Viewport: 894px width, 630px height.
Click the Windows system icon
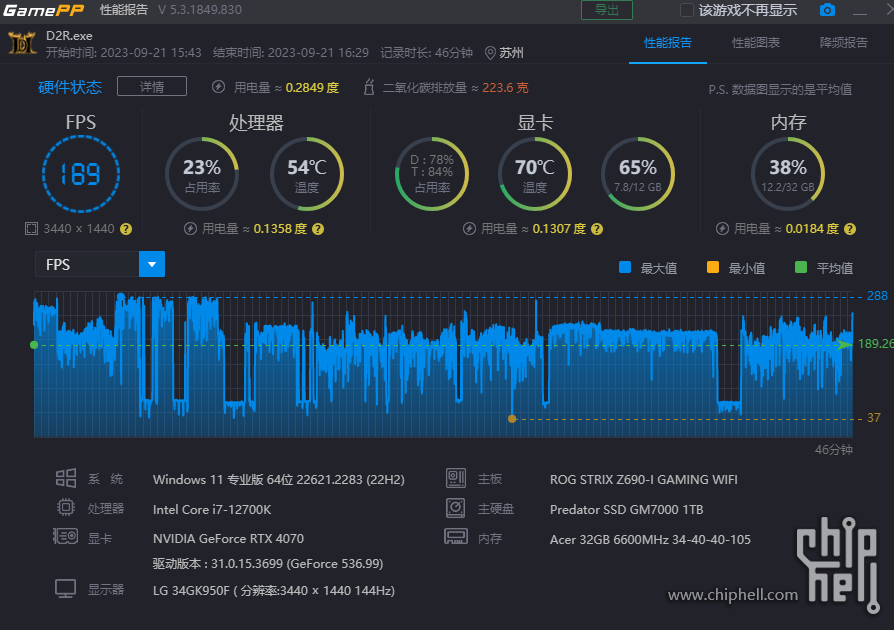[x=66, y=478]
